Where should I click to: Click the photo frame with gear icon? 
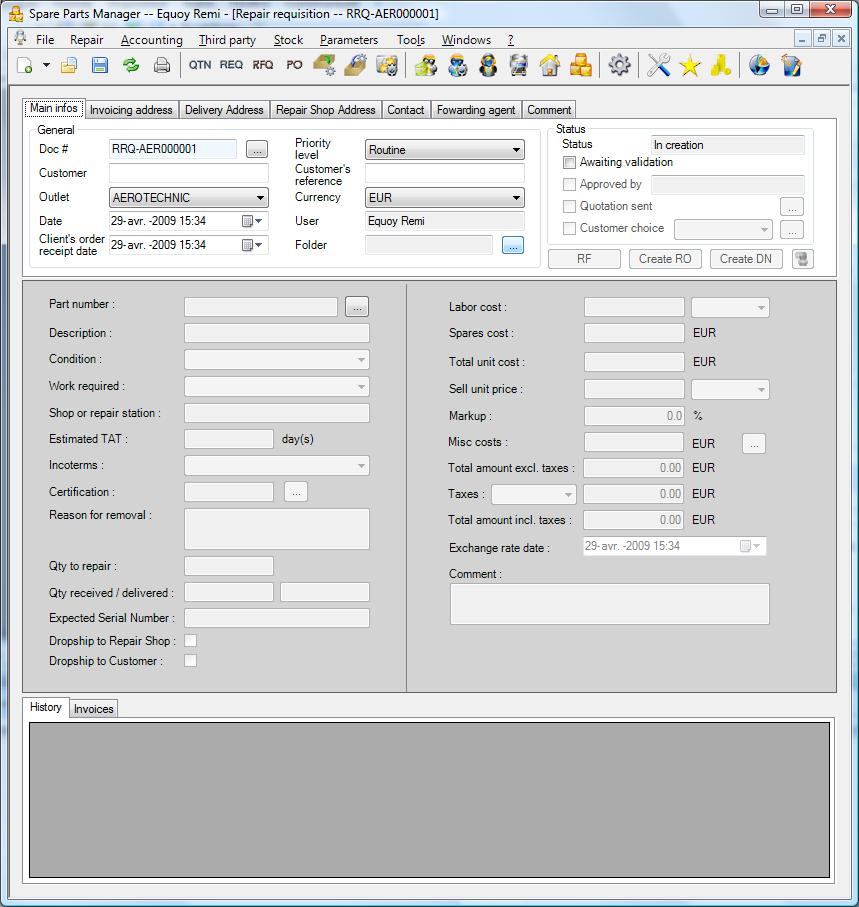387,65
